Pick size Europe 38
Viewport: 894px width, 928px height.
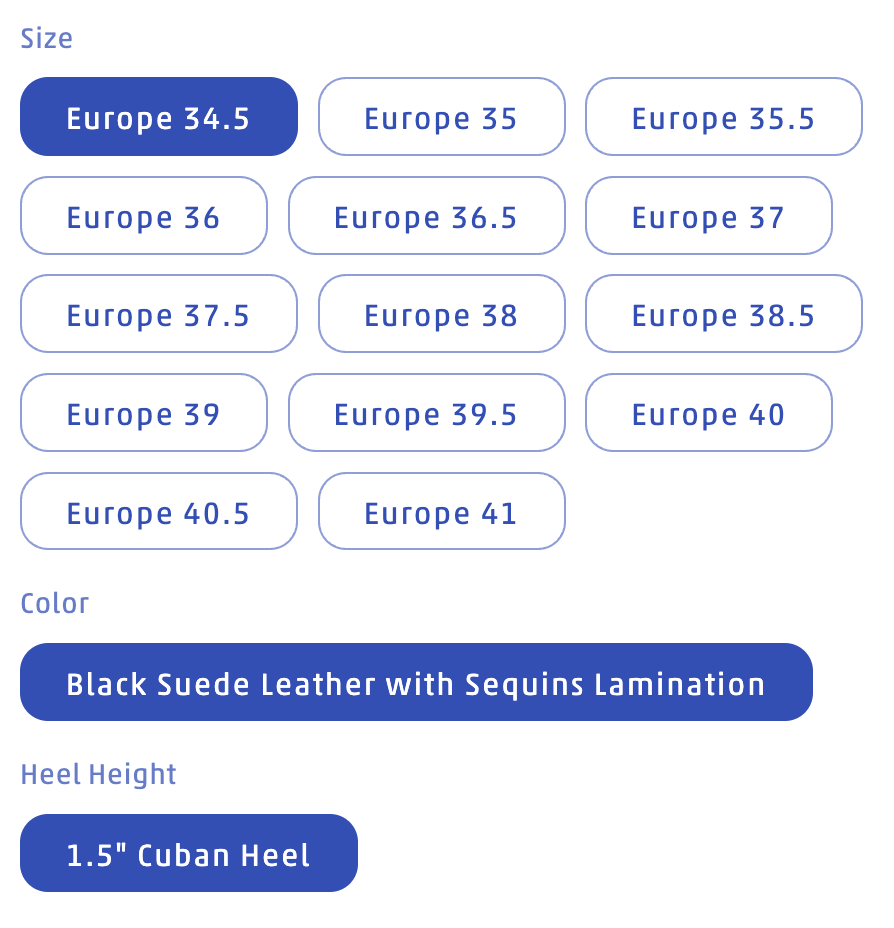(x=441, y=314)
